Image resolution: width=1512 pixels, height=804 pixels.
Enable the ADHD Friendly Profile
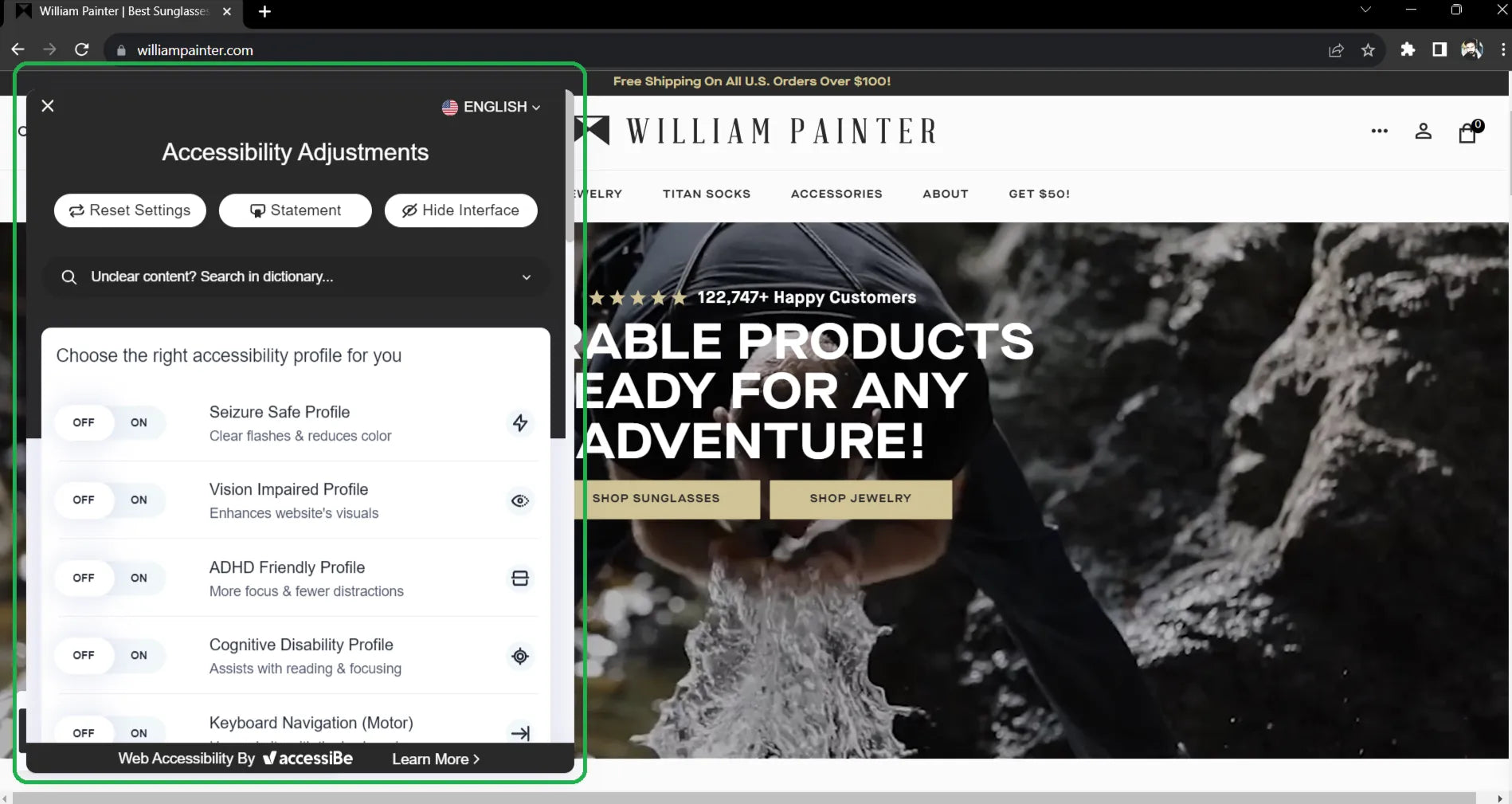139,578
